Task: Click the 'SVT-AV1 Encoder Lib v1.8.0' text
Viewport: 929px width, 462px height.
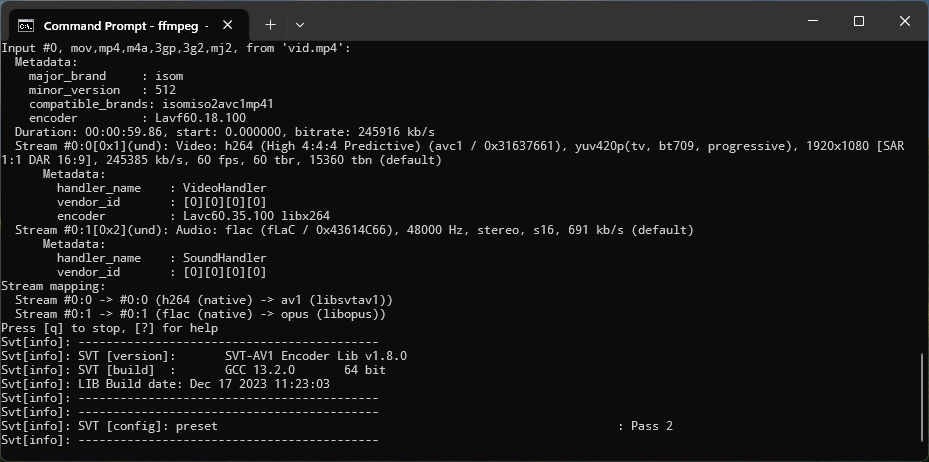Action: (x=316, y=356)
